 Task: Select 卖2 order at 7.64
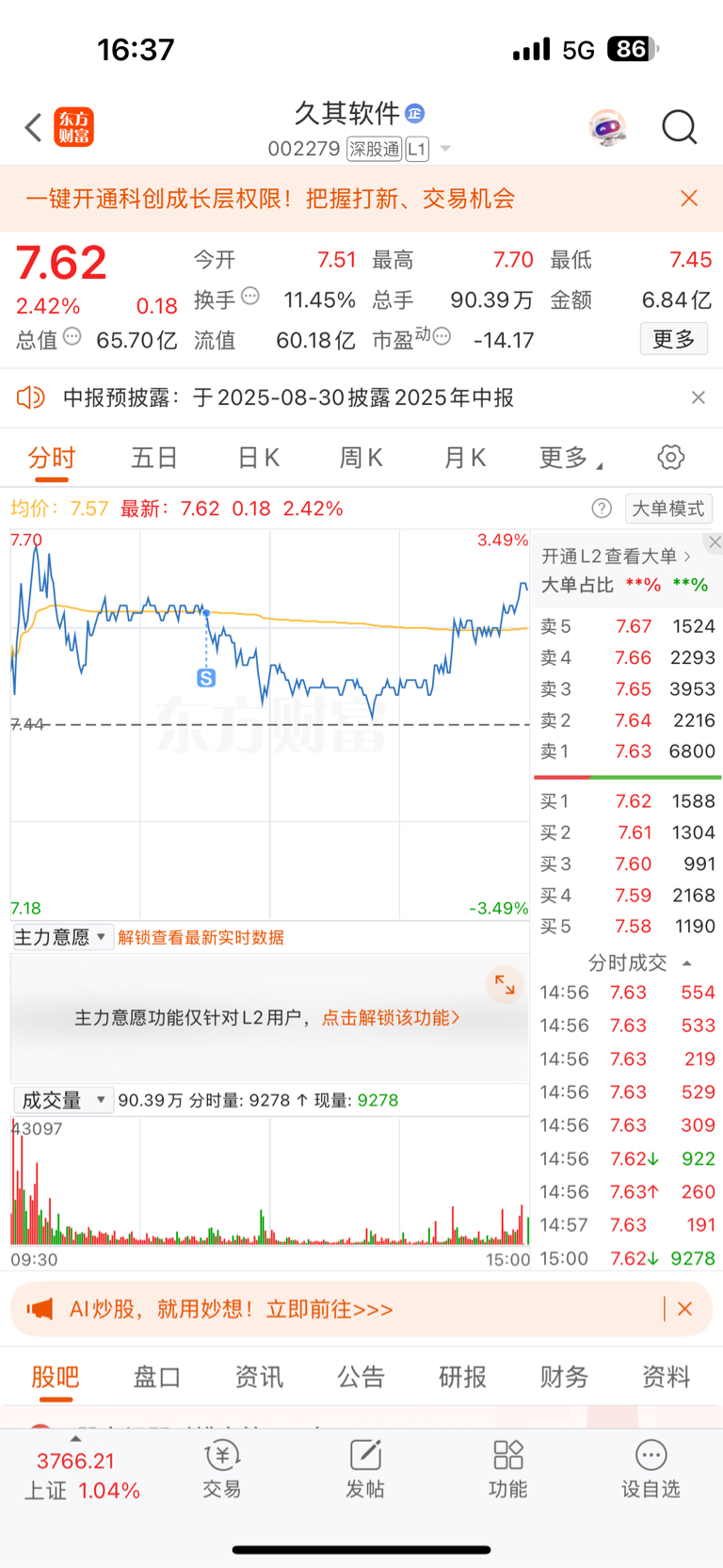[x=627, y=720]
